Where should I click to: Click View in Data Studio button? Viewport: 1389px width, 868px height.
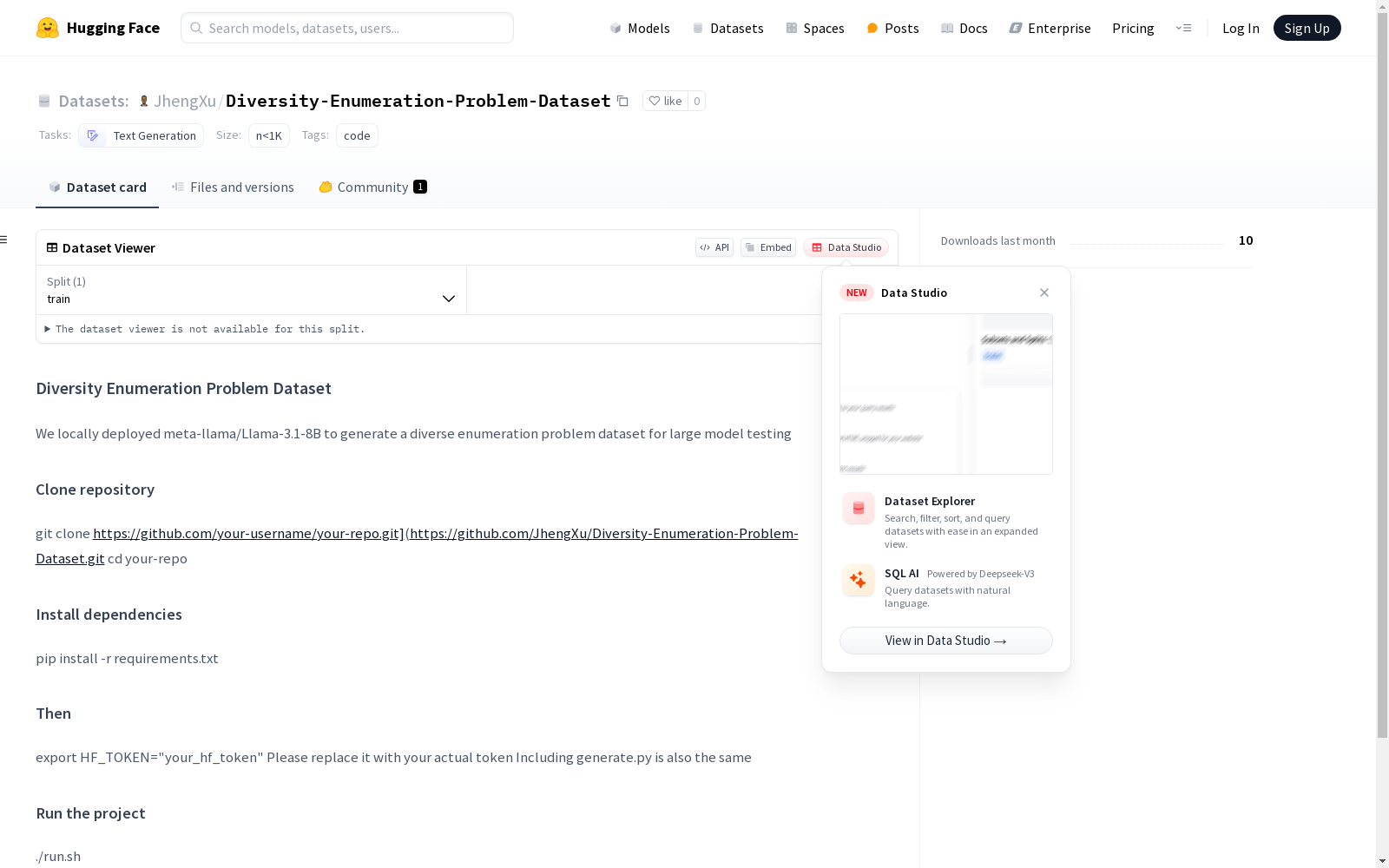946,641
